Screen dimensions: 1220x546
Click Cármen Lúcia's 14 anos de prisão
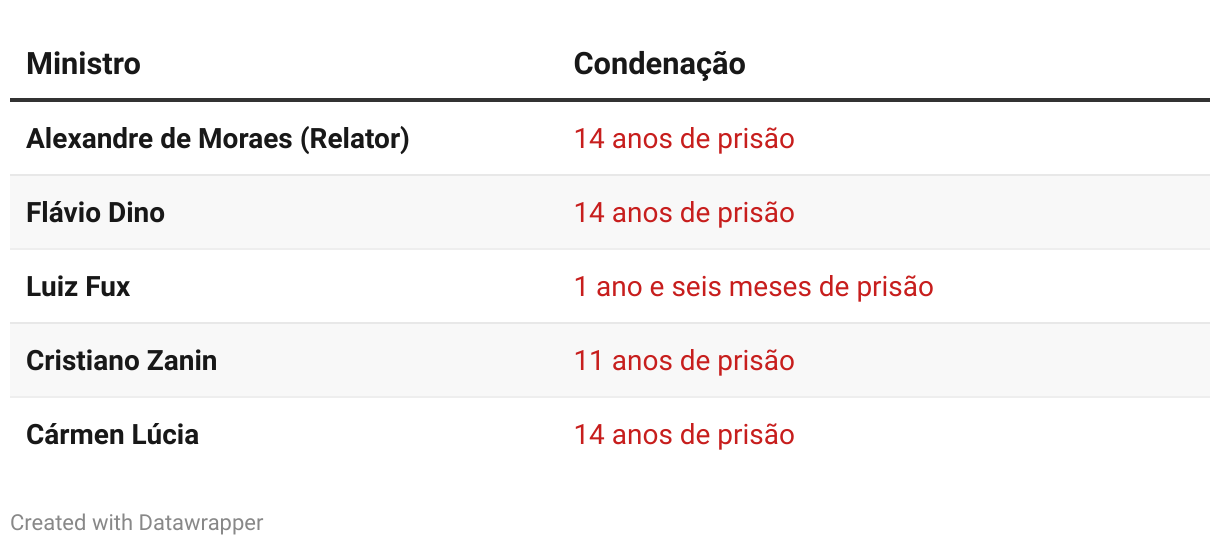684,434
